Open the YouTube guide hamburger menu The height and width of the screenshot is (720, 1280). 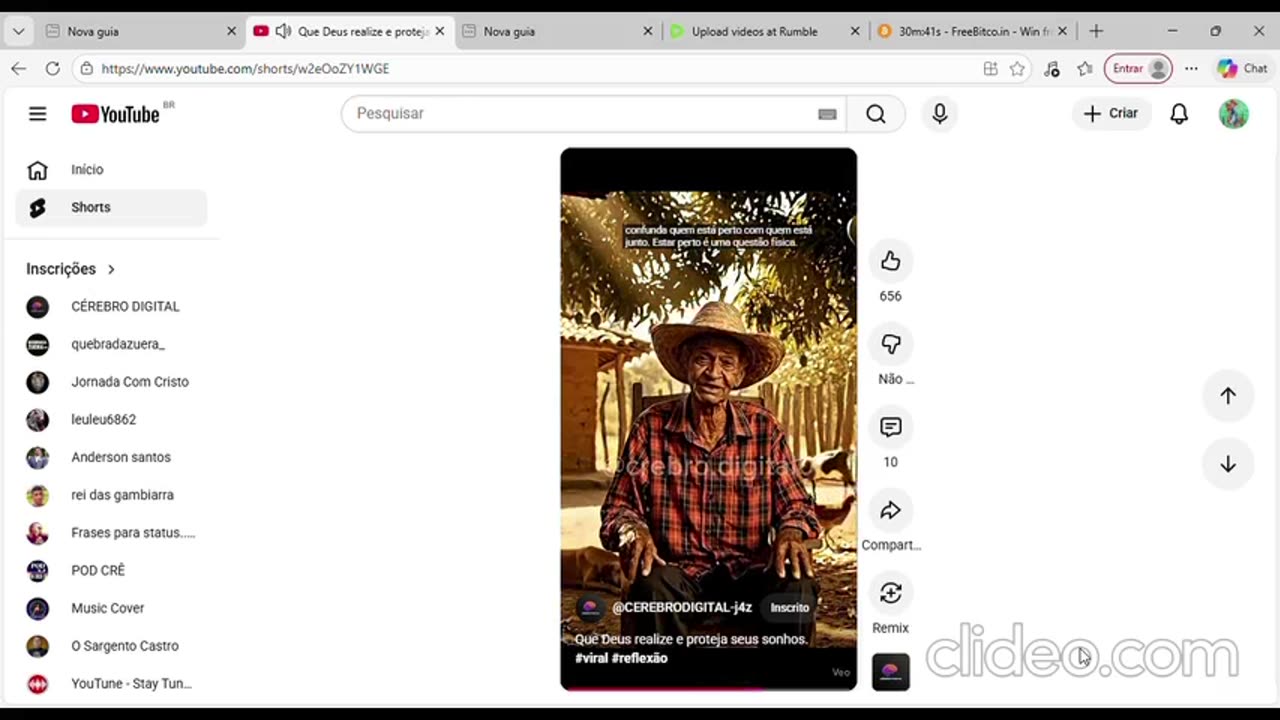[37, 114]
